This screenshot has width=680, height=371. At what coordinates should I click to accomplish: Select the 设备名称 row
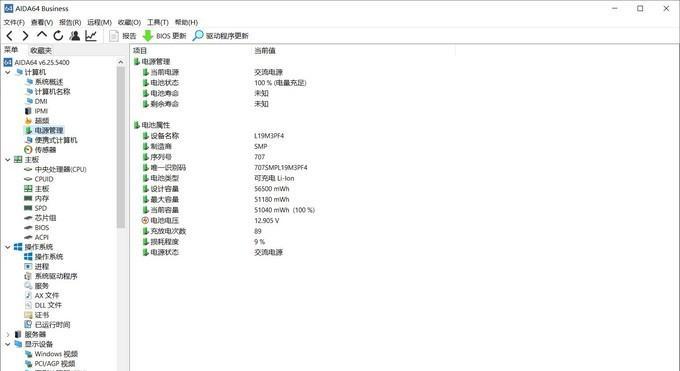[x=213, y=136]
